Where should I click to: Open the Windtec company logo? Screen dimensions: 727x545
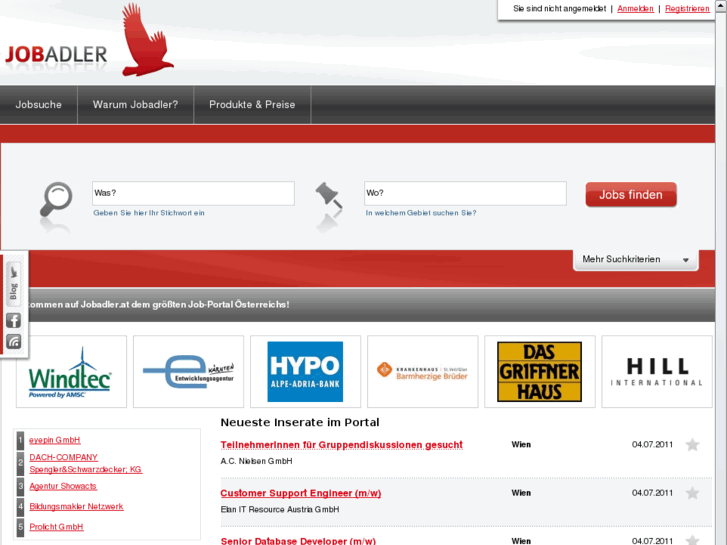[71, 372]
